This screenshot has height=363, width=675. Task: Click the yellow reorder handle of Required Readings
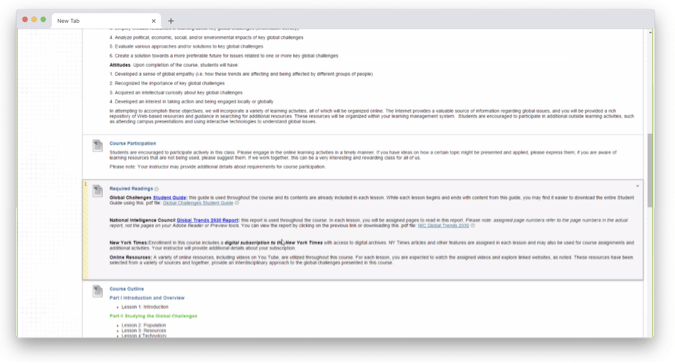(86, 230)
